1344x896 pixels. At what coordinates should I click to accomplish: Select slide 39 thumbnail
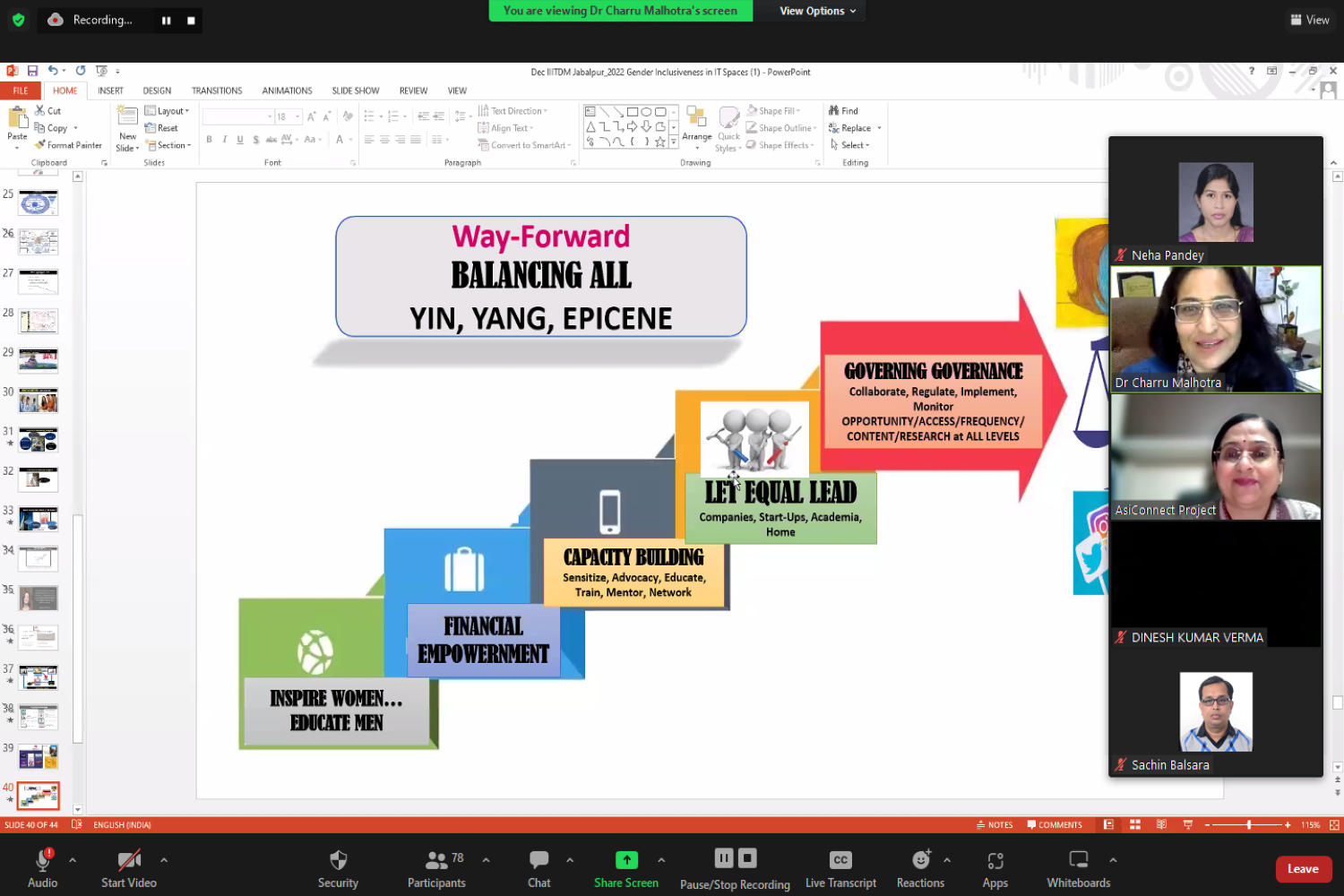(39, 756)
